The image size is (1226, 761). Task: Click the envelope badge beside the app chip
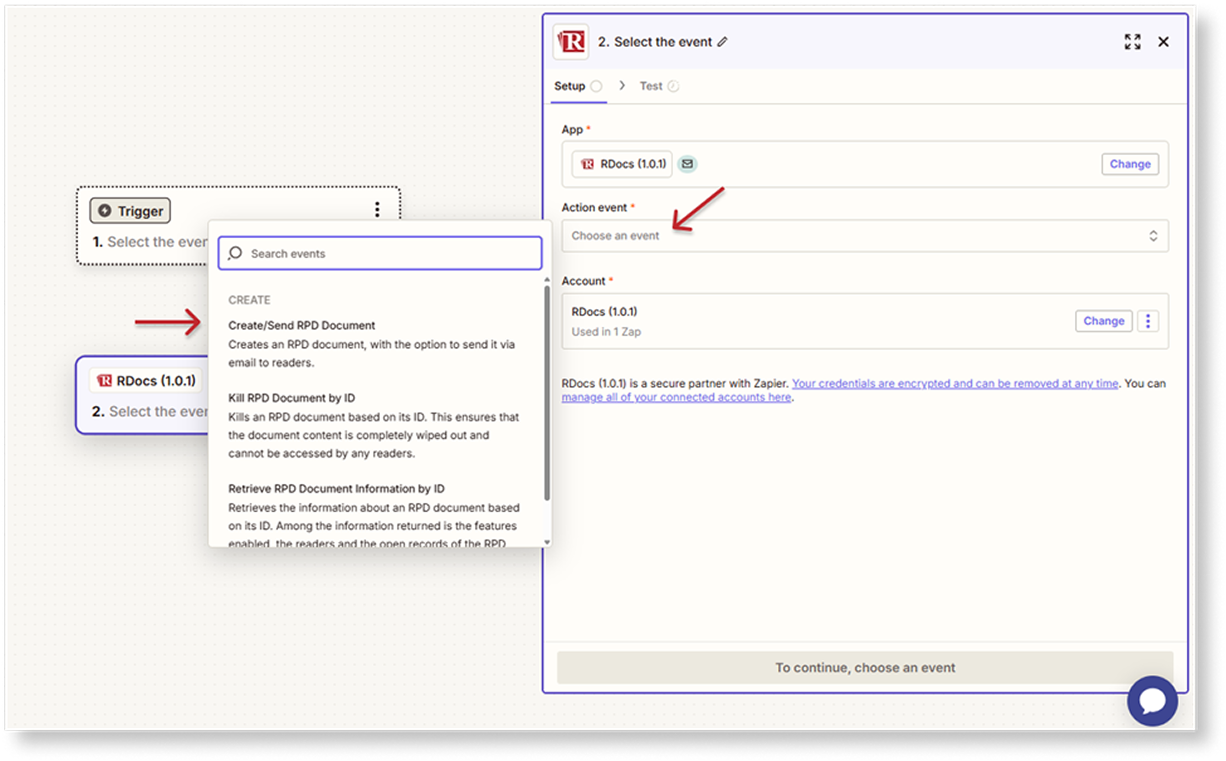(x=688, y=164)
